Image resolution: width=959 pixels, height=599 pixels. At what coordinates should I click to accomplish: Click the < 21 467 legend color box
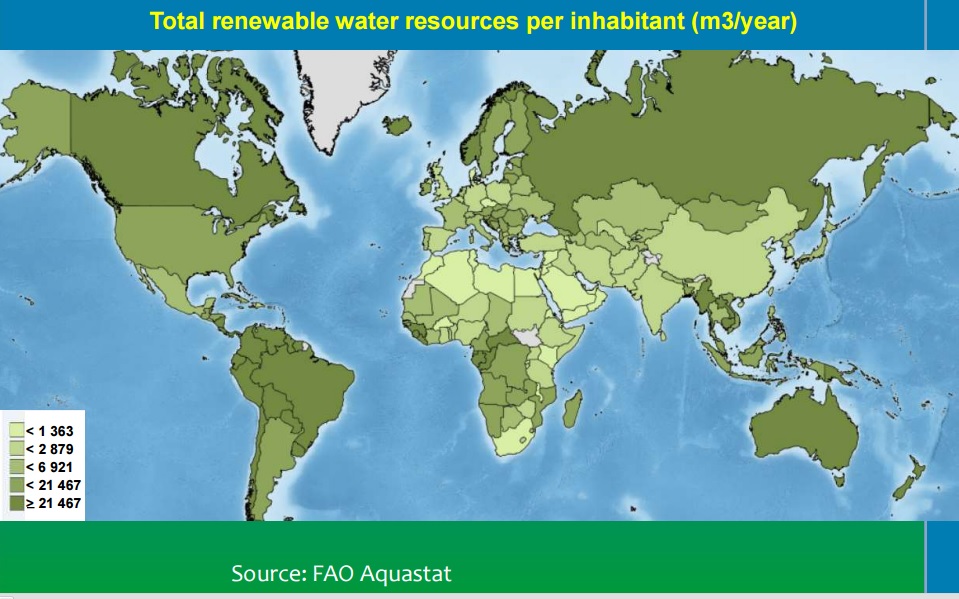16,484
